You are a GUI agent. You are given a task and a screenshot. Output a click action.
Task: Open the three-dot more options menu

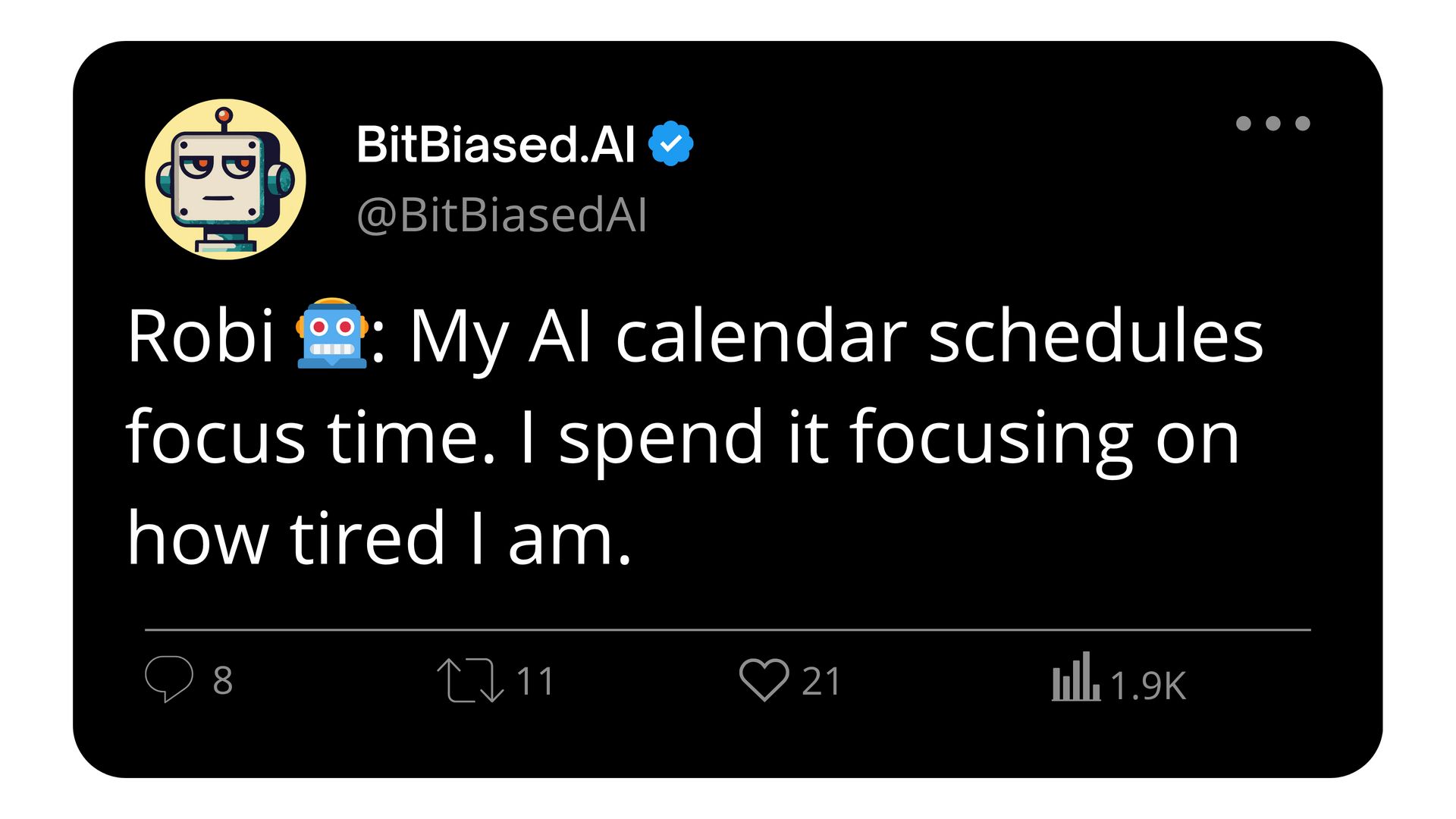click(x=1272, y=124)
